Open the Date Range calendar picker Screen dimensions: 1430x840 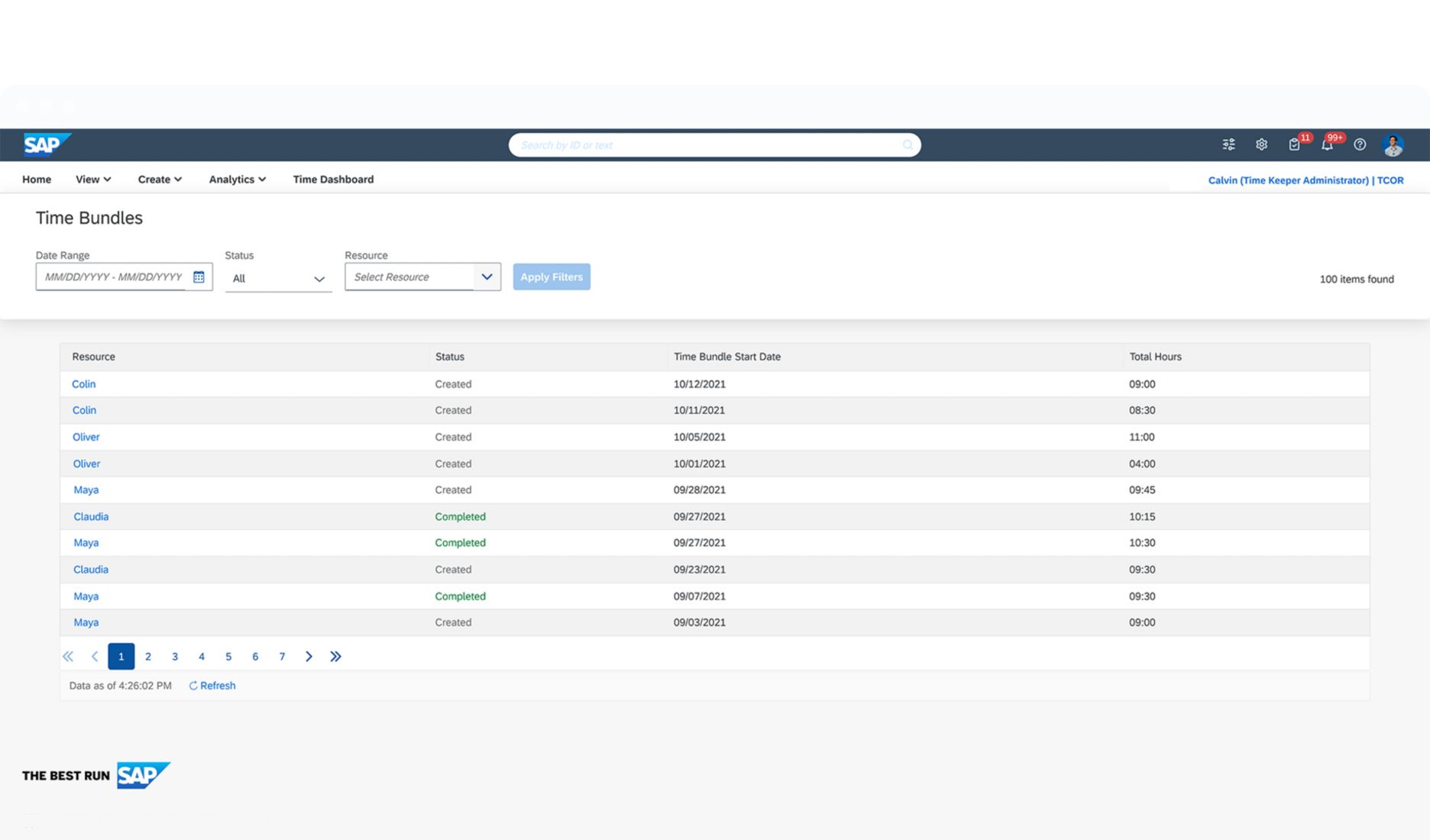tap(200, 276)
